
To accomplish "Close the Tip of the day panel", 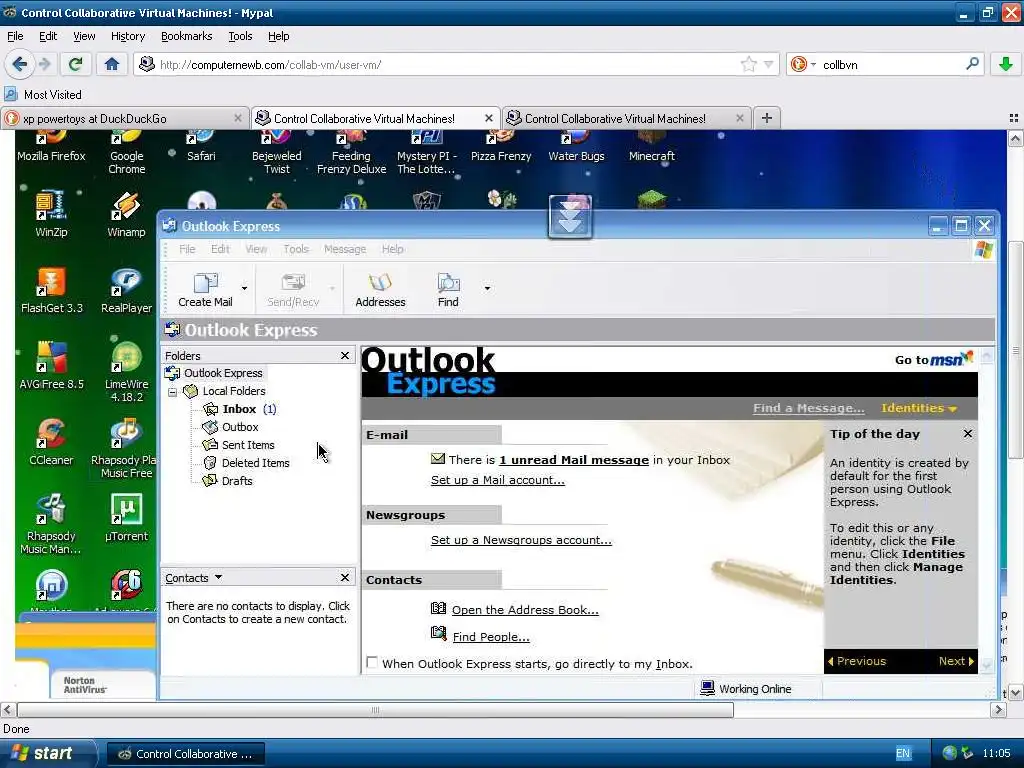I will pyautogui.click(x=968, y=434).
